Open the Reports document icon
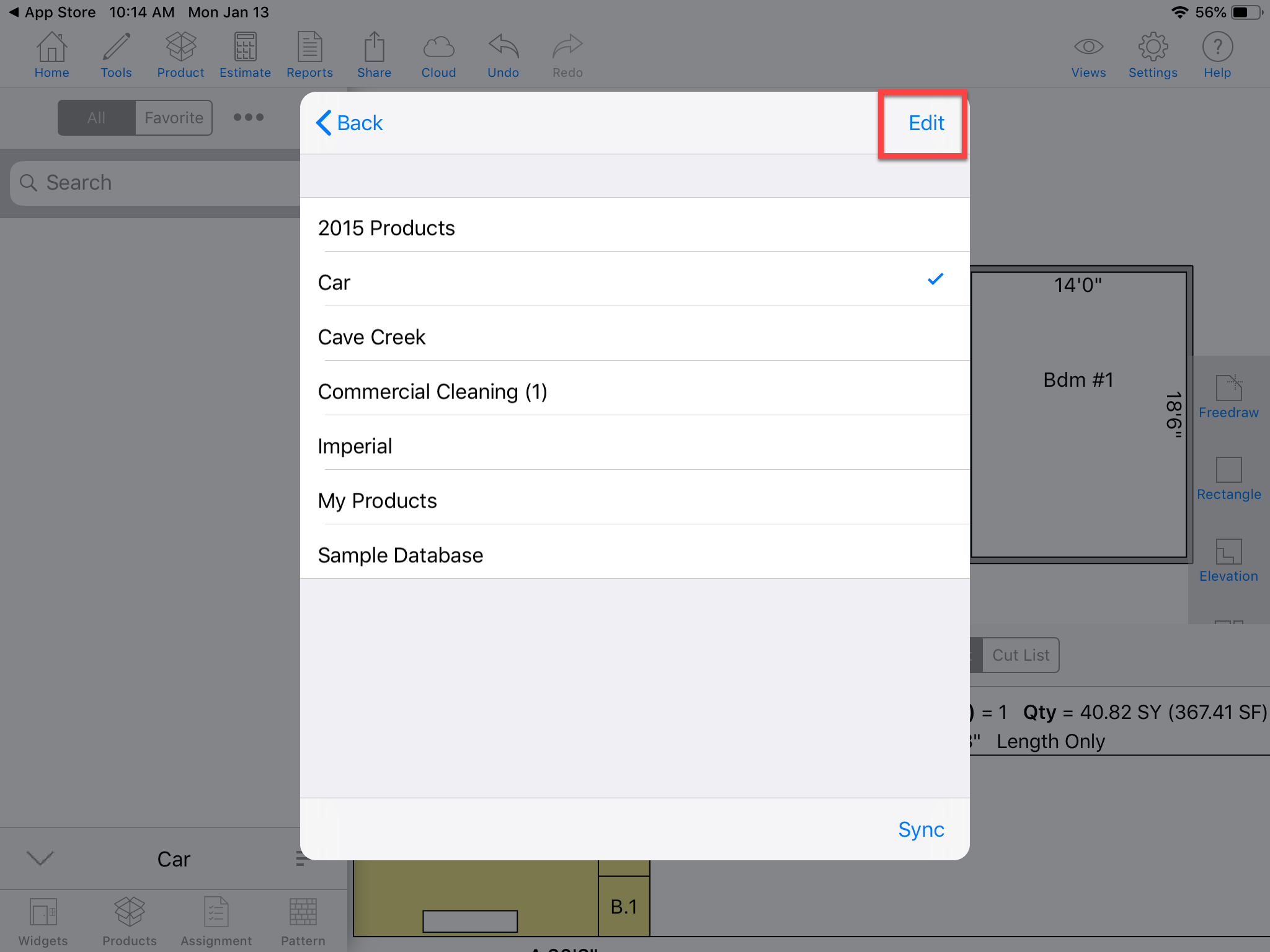 309,55
